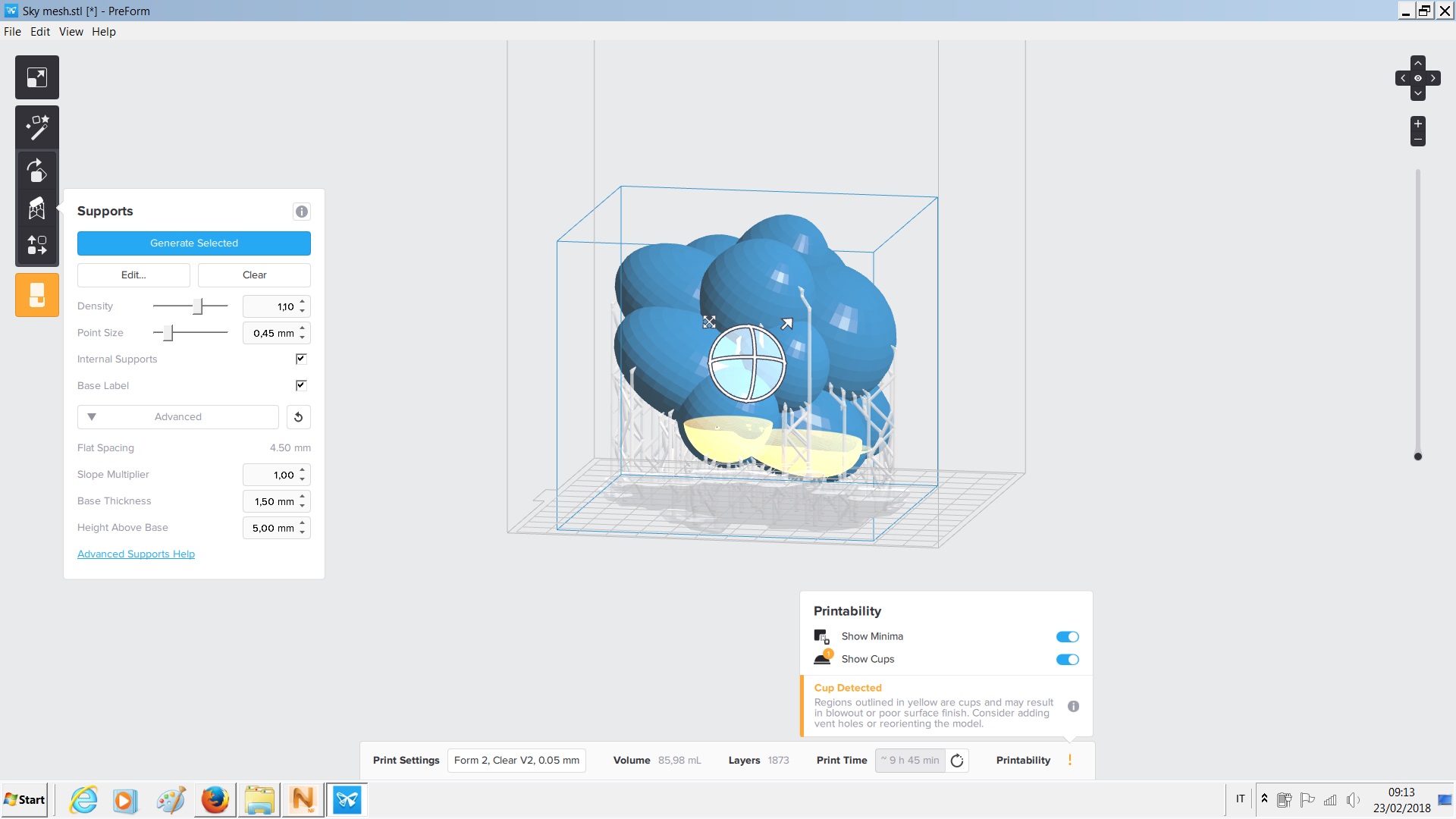Open the Orientation tool

point(36,170)
